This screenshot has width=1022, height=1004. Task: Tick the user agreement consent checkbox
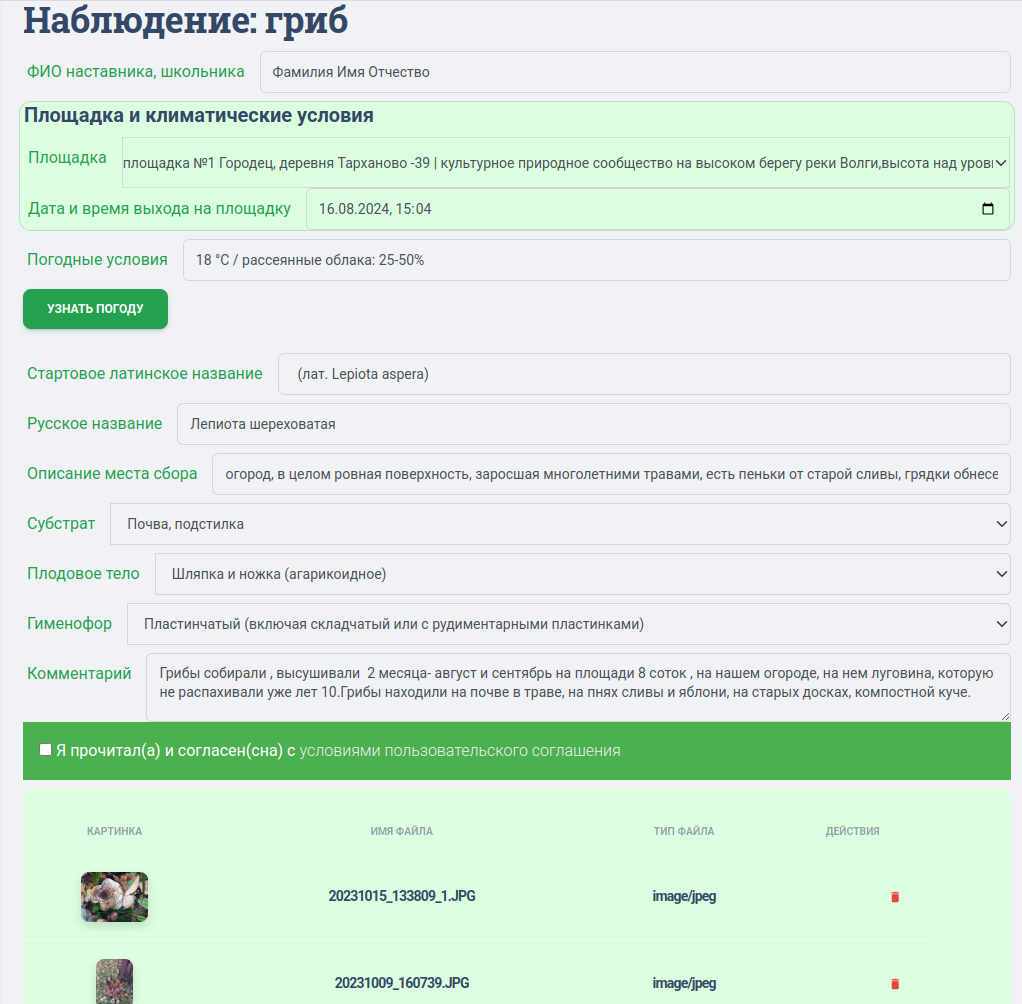tap(45, 750)
